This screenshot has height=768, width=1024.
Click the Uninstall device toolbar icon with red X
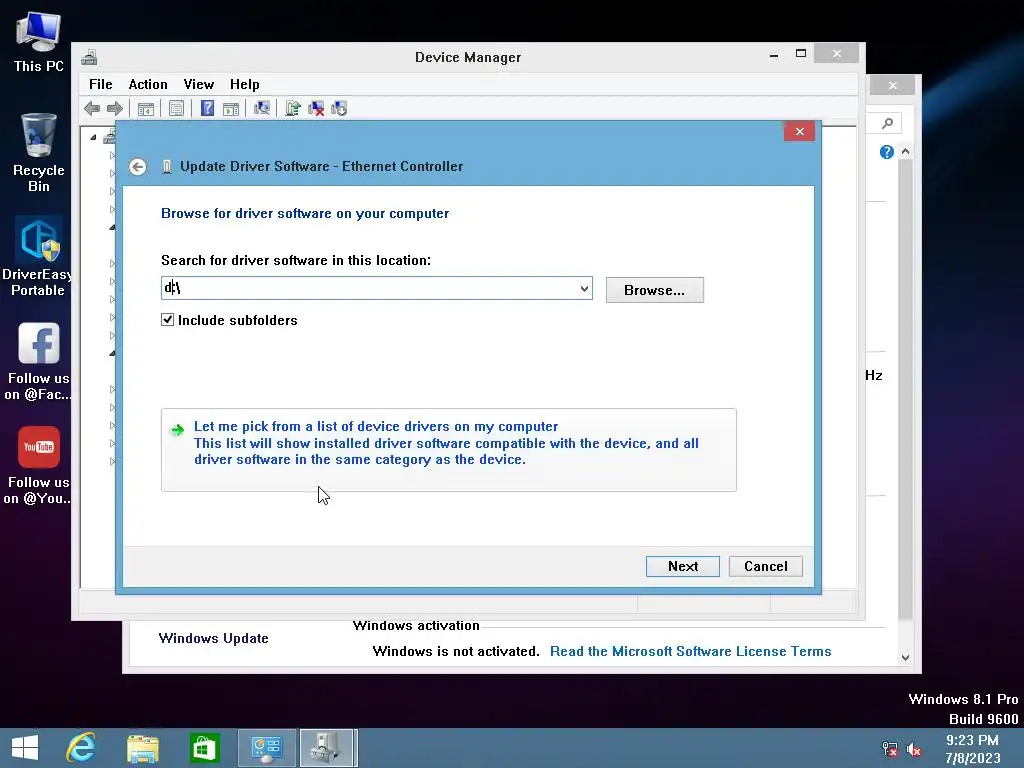(x=316, y=108)
